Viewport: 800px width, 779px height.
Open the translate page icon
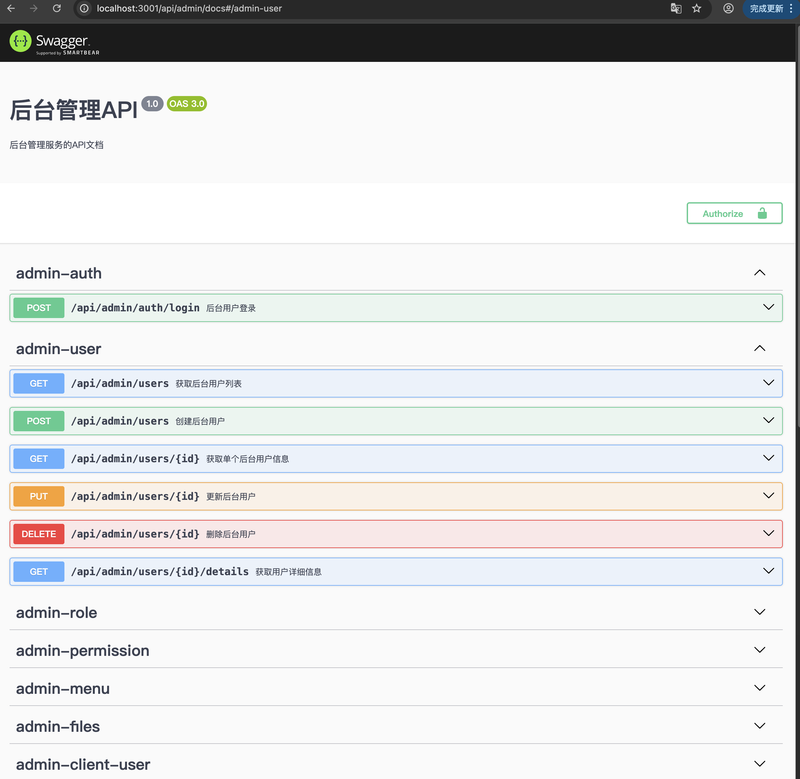tap(676, 8)
